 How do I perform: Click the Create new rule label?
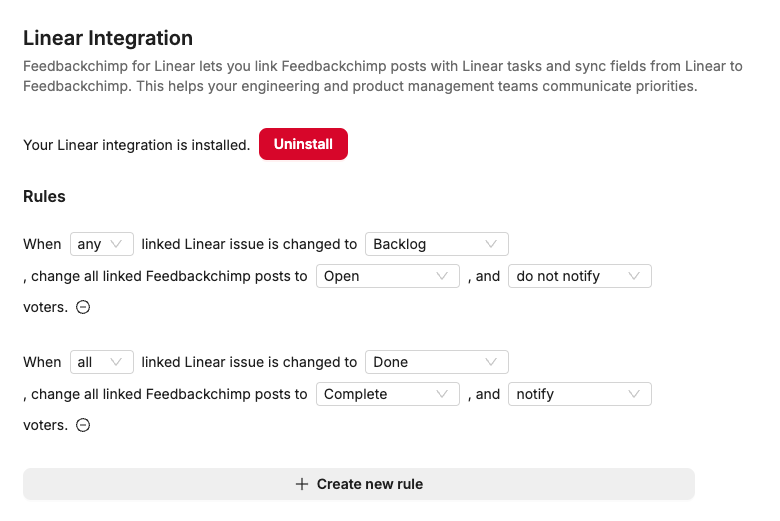coord(369,484)
